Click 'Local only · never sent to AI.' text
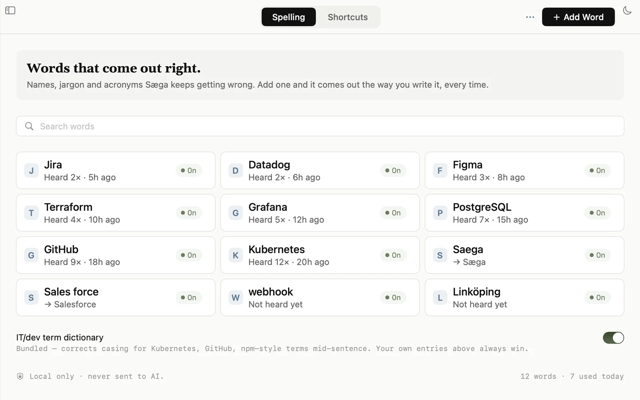 tap(96, 376)
